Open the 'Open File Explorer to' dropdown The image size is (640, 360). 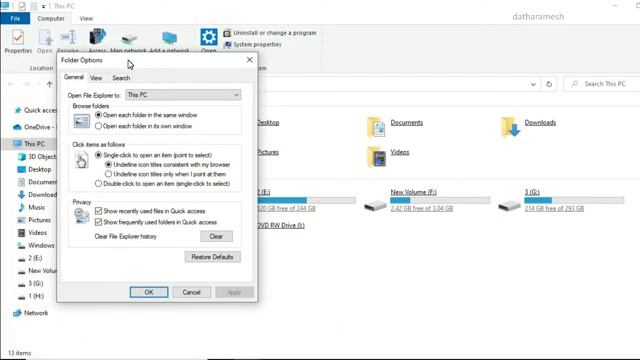pos(183,95)
